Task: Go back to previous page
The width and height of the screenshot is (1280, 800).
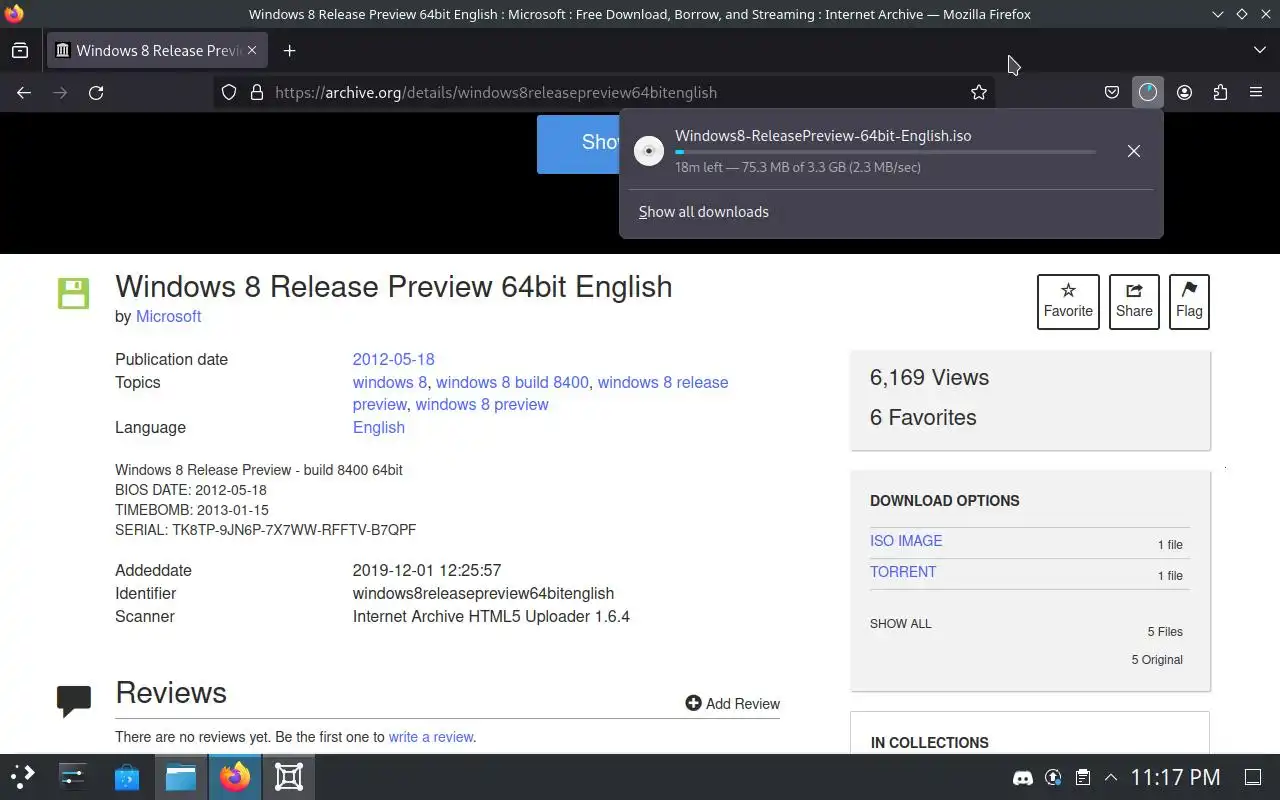Action: 24,92
